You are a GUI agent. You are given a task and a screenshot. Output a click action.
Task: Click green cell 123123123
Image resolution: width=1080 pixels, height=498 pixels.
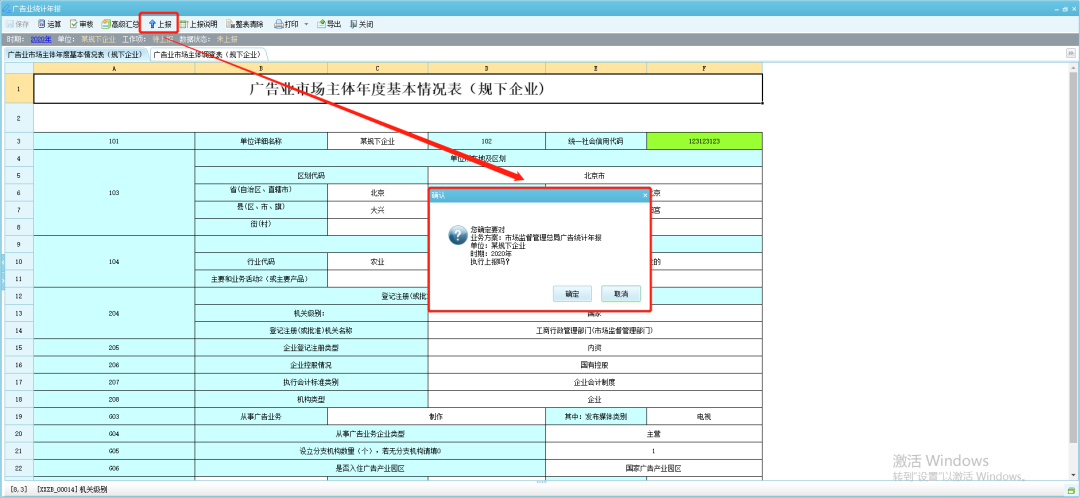[704, 141]
